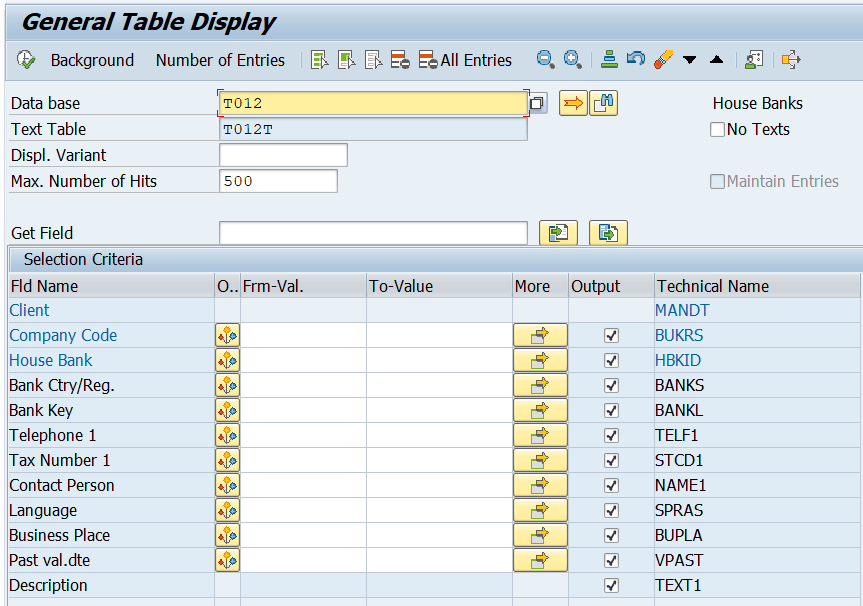Uncheck Output checkbox for House Bank
The height and width of the screenshot is (606, 863).
coord(611,361)
